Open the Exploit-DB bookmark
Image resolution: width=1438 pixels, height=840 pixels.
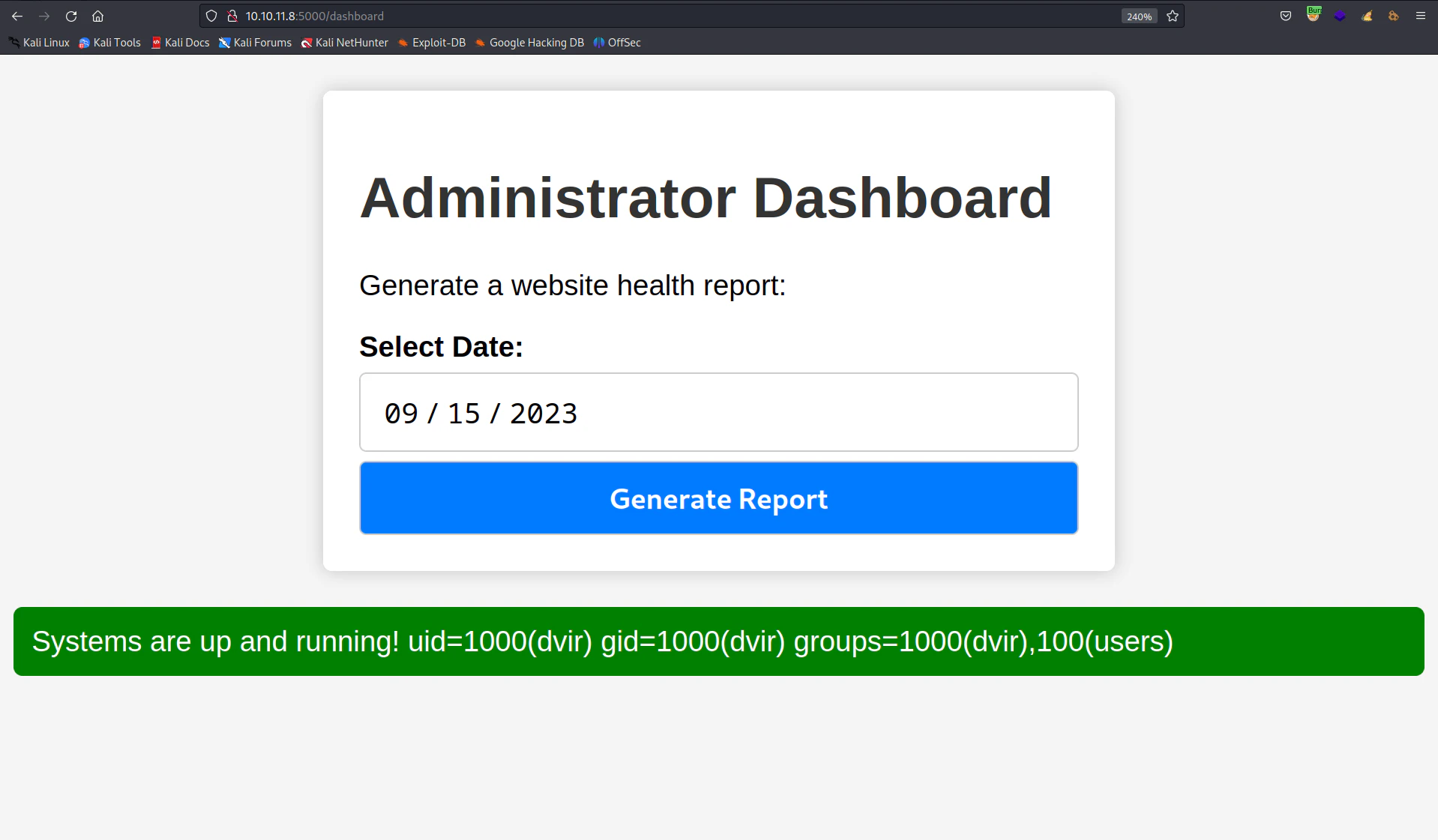pyautogui.click(x=432, y=43)
